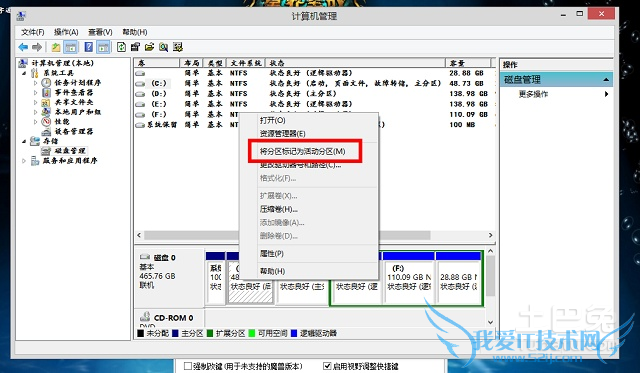640x373 pixels.
Task: Collapse 磁盘管理 section in actions pane
Action: [606, 80]
